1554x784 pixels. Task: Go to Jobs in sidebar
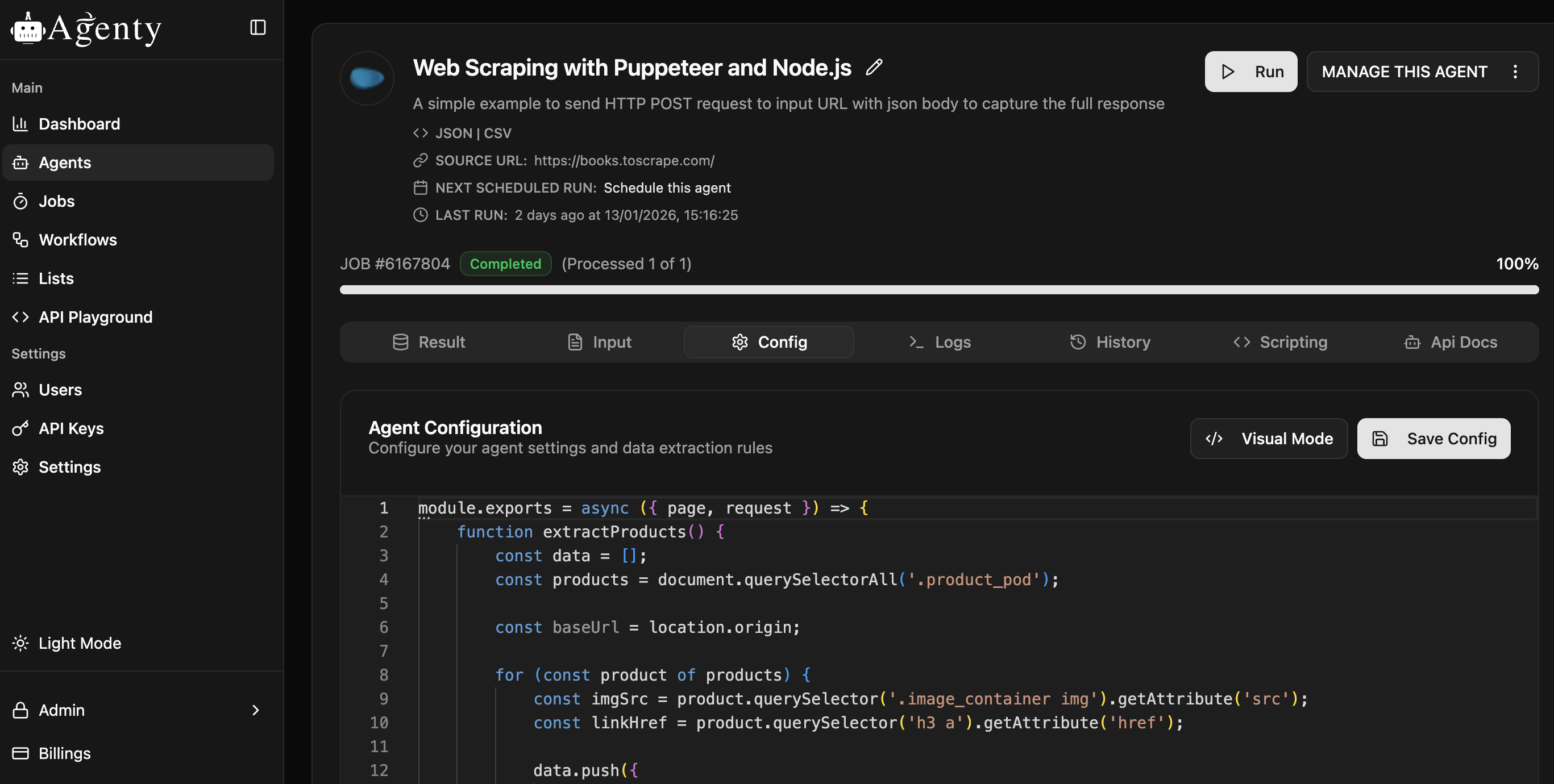point(56,201)
